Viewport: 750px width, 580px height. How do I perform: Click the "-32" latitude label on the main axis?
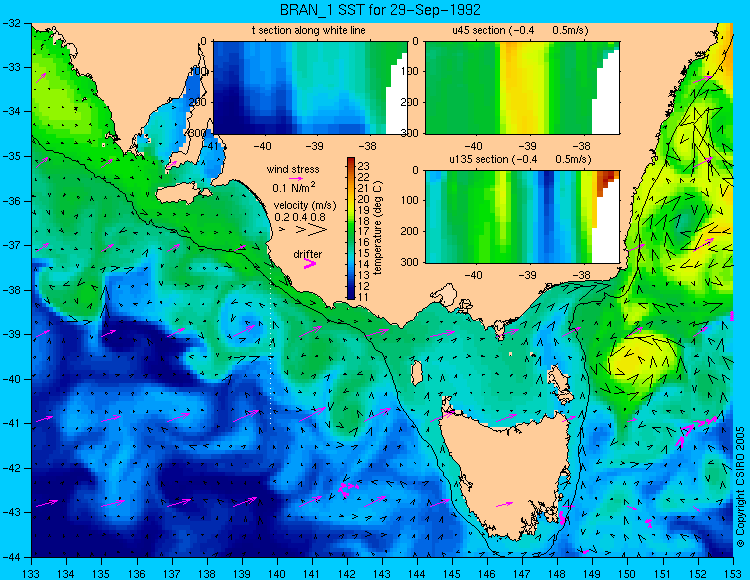[x=11, y=23]
